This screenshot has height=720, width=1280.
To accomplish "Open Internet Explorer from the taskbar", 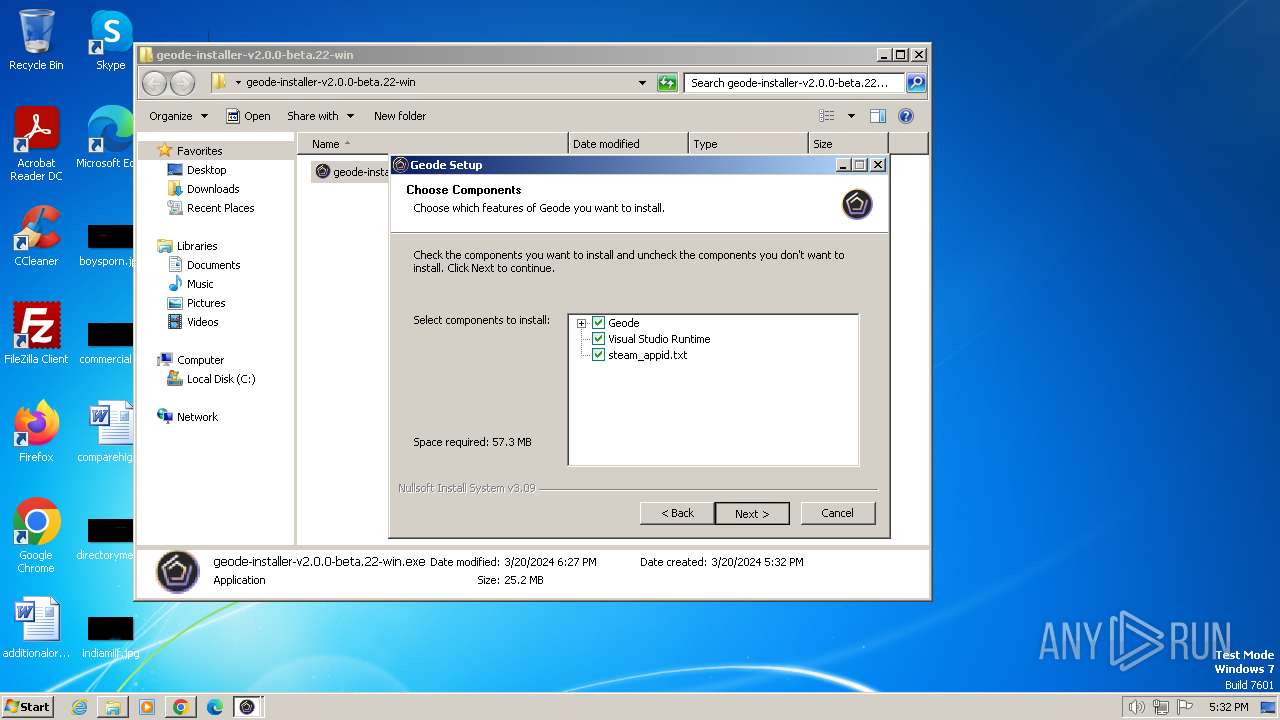I will point(80,707).
